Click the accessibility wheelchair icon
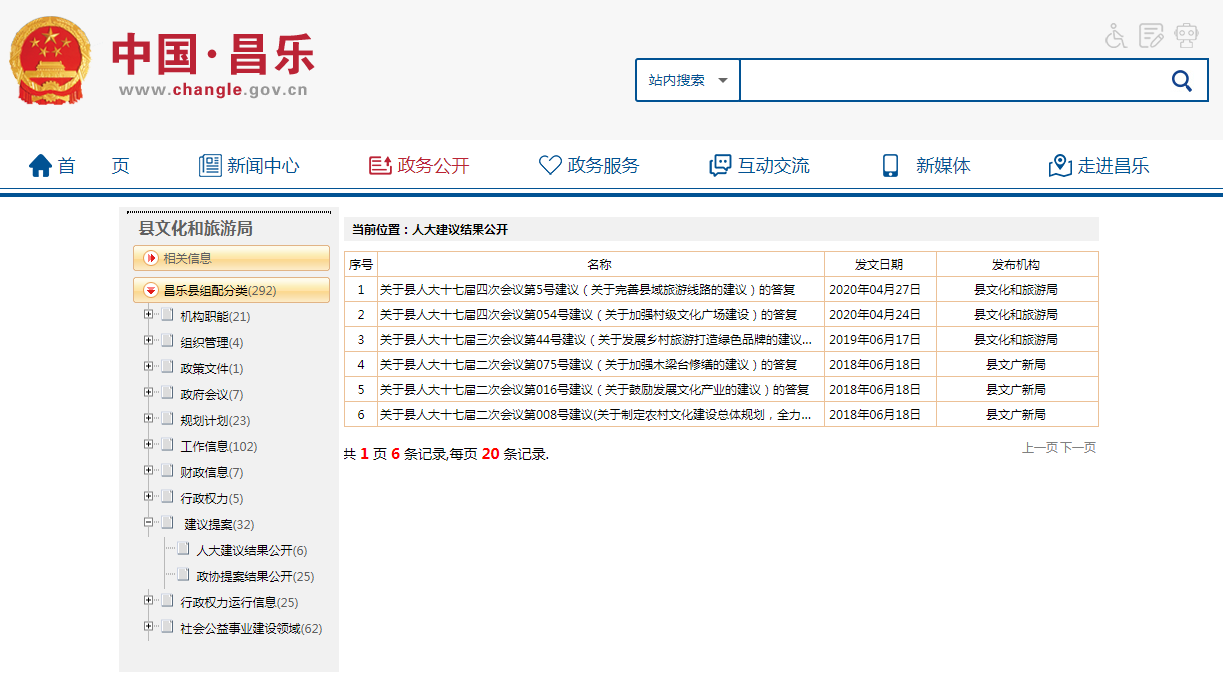The width and height of the screenshot is (1223, 690). coord(1116,36)
